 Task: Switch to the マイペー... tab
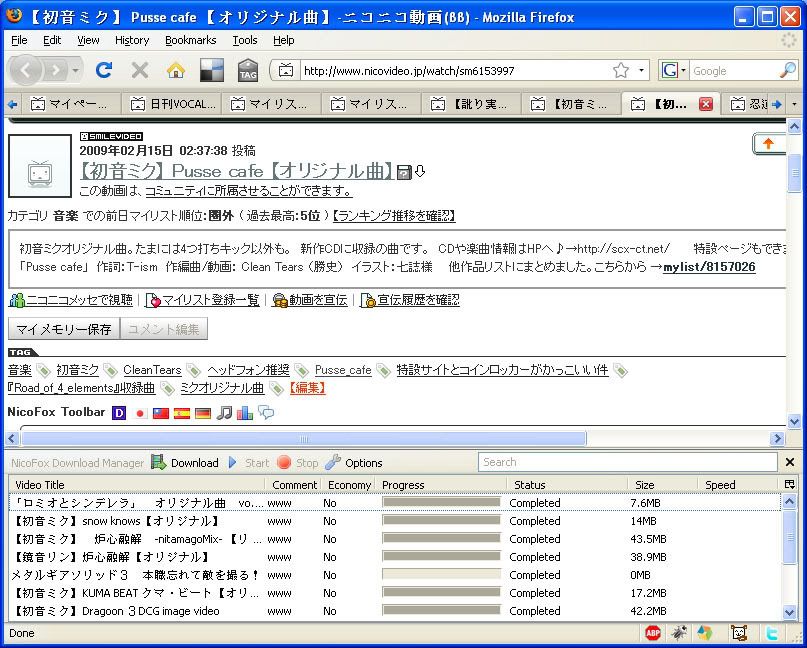(69, 104)
